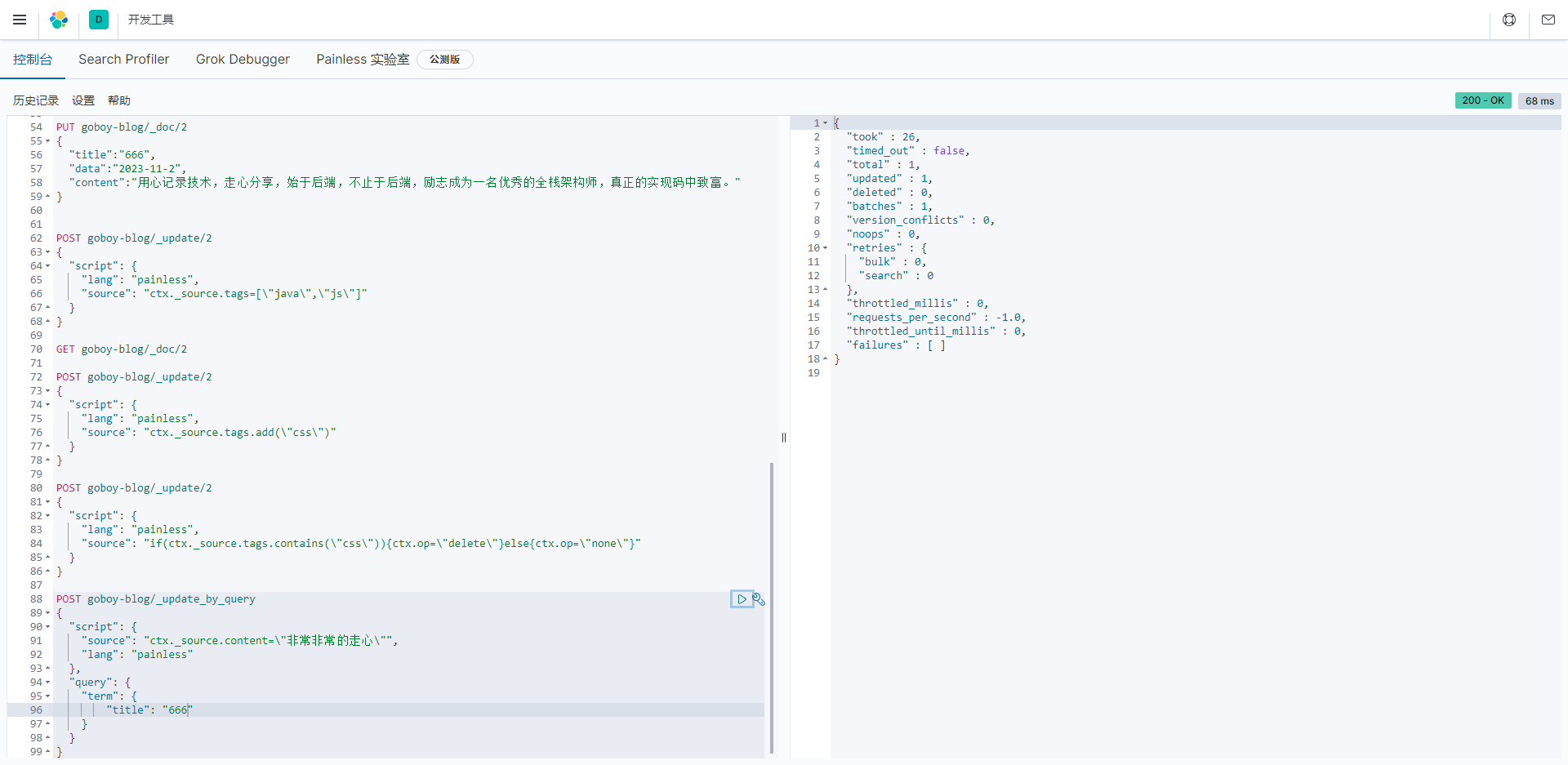The width and height of the screenshot is (1568, 765).
Task: Collapse the fold arrow at line 73
Action: coord(47,391)
